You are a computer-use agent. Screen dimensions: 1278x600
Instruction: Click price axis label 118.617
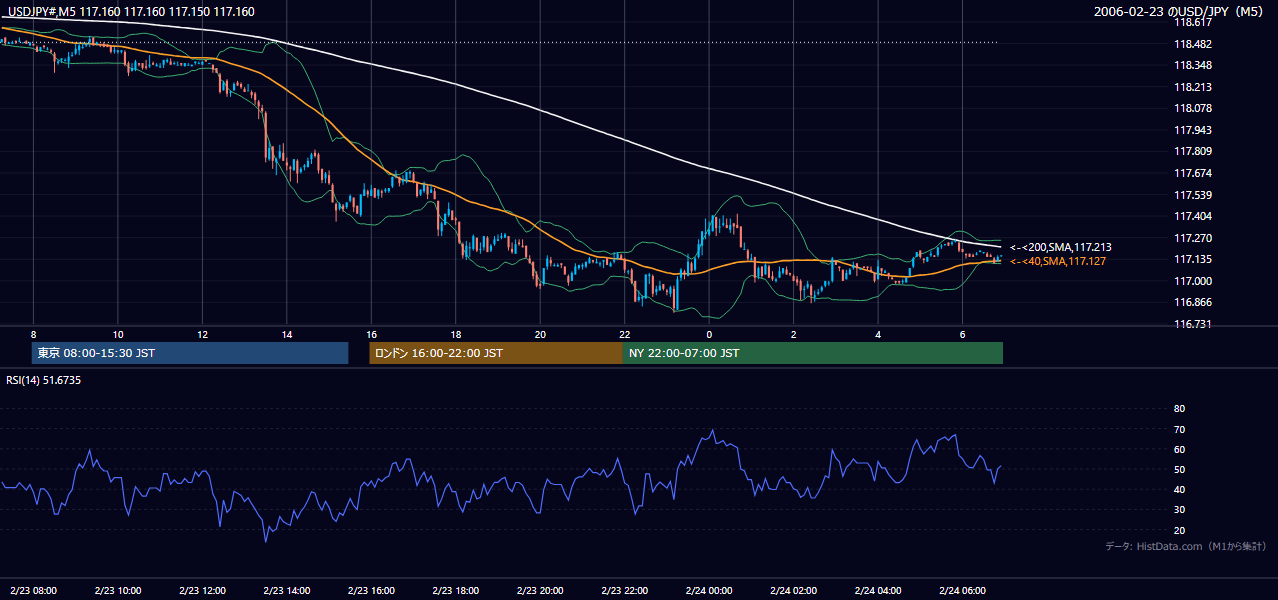point(1192,22)
